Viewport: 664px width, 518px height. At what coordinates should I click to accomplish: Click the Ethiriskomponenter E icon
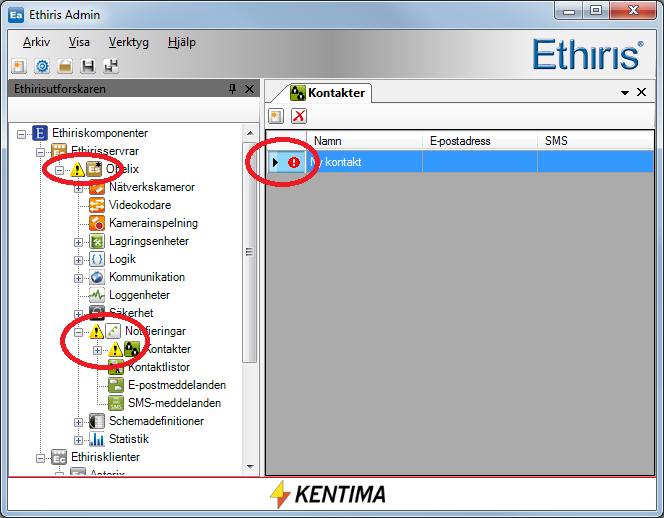pos(40,133)
